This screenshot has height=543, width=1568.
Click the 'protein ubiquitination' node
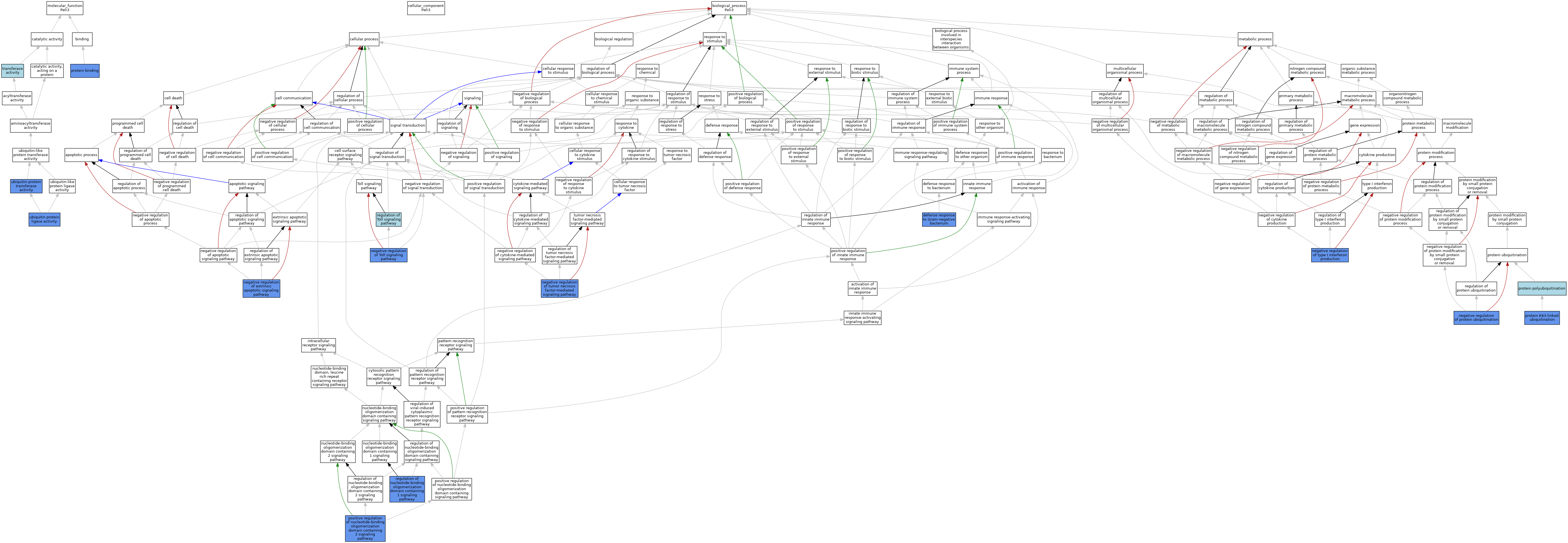(x=1507, y=255)
